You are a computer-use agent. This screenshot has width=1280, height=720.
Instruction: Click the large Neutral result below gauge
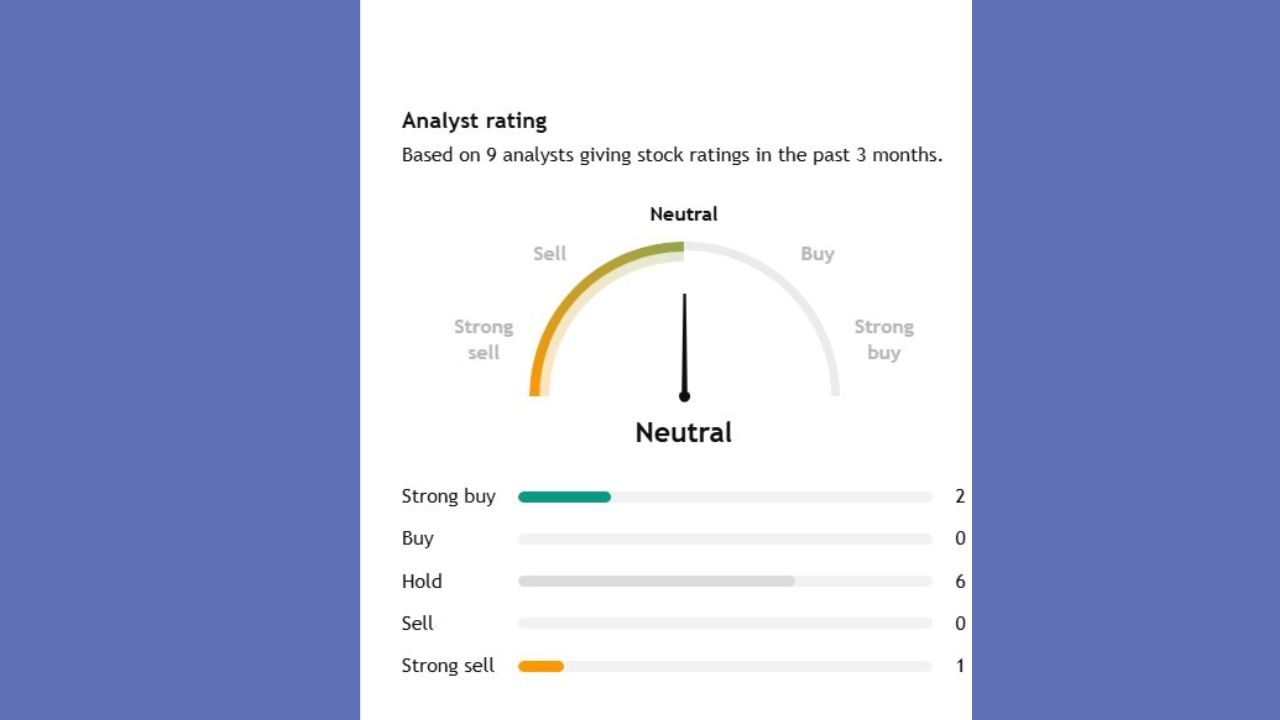(684, 433)
